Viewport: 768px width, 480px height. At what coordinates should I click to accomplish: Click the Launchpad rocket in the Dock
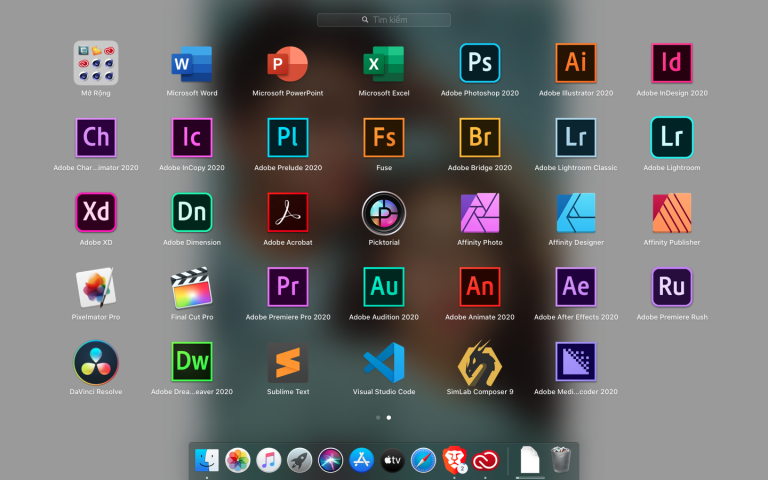pos(299,460)
